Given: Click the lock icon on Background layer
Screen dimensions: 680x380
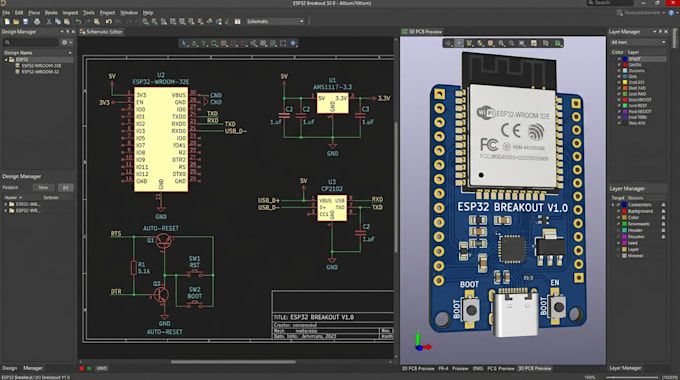Looking at the screenshot, I should (x=663, y=211).
